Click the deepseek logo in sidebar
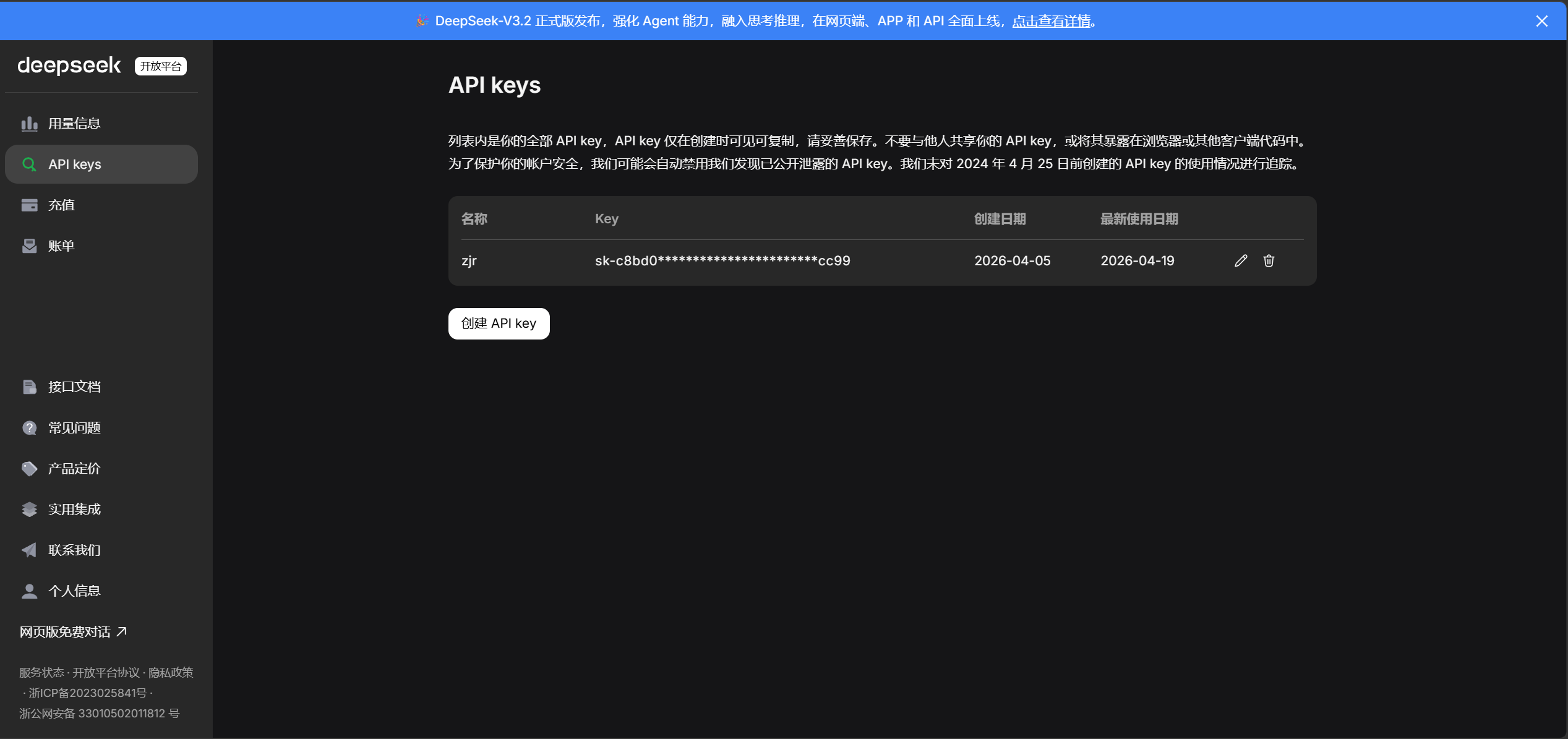The height and width of the screenshot is (739, 1568). tap(69, 66)
